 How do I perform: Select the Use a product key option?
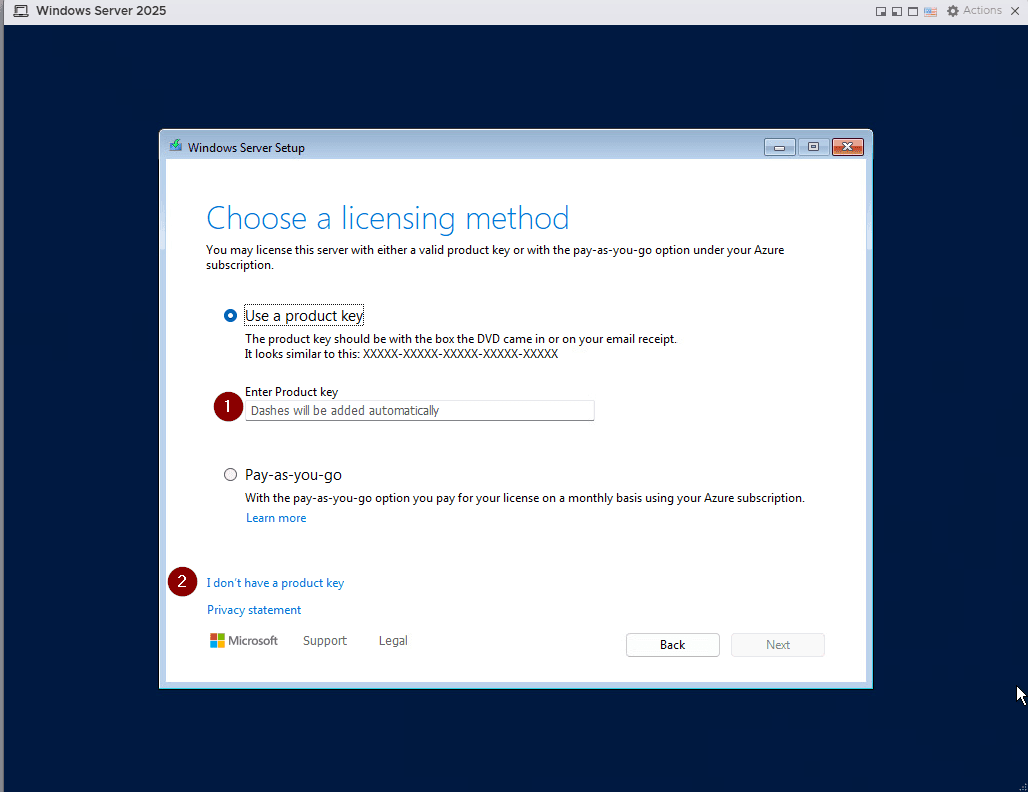[x=231, y=316]
